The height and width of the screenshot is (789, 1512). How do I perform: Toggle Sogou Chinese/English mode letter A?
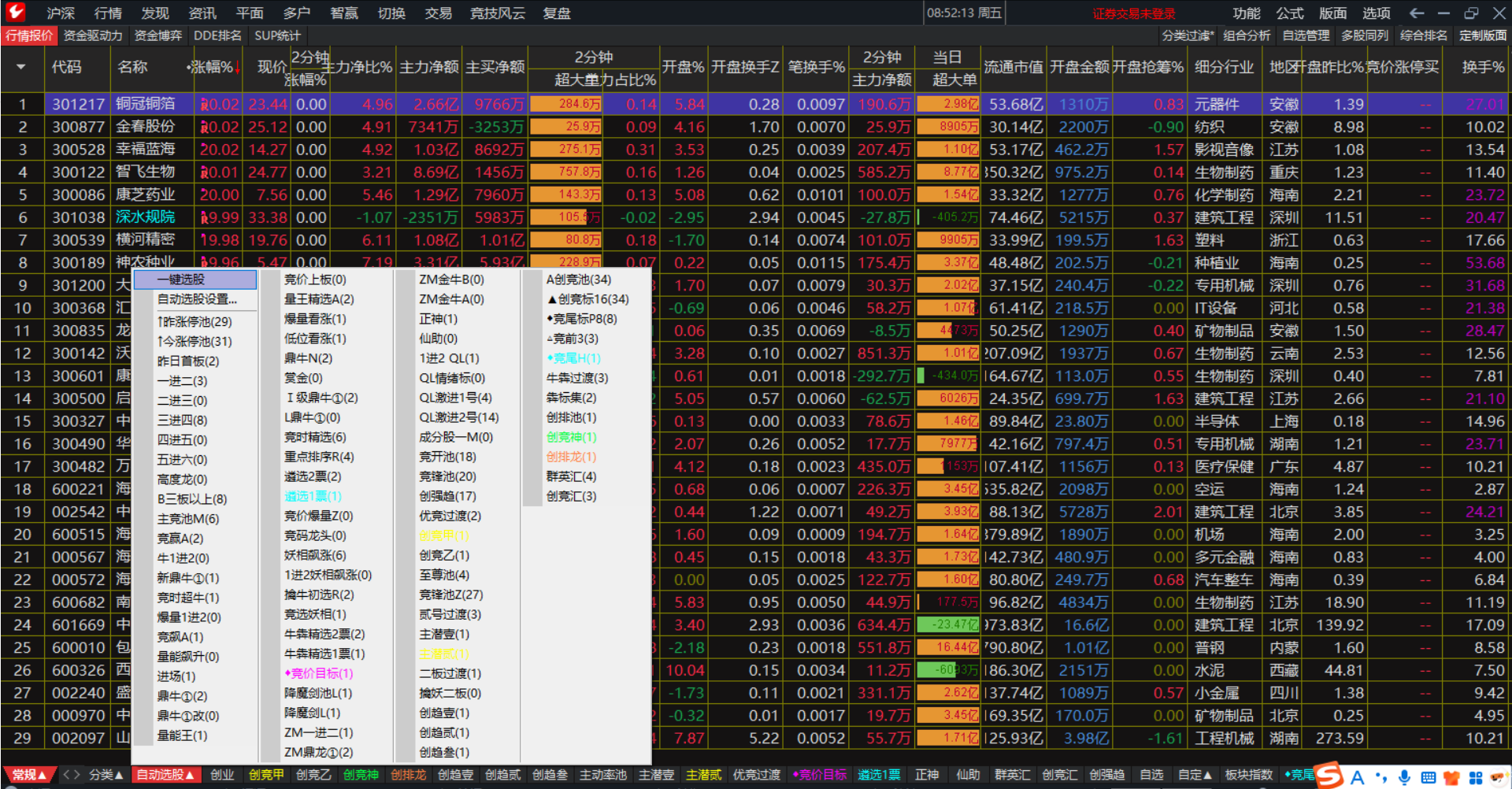(1358, 777)
